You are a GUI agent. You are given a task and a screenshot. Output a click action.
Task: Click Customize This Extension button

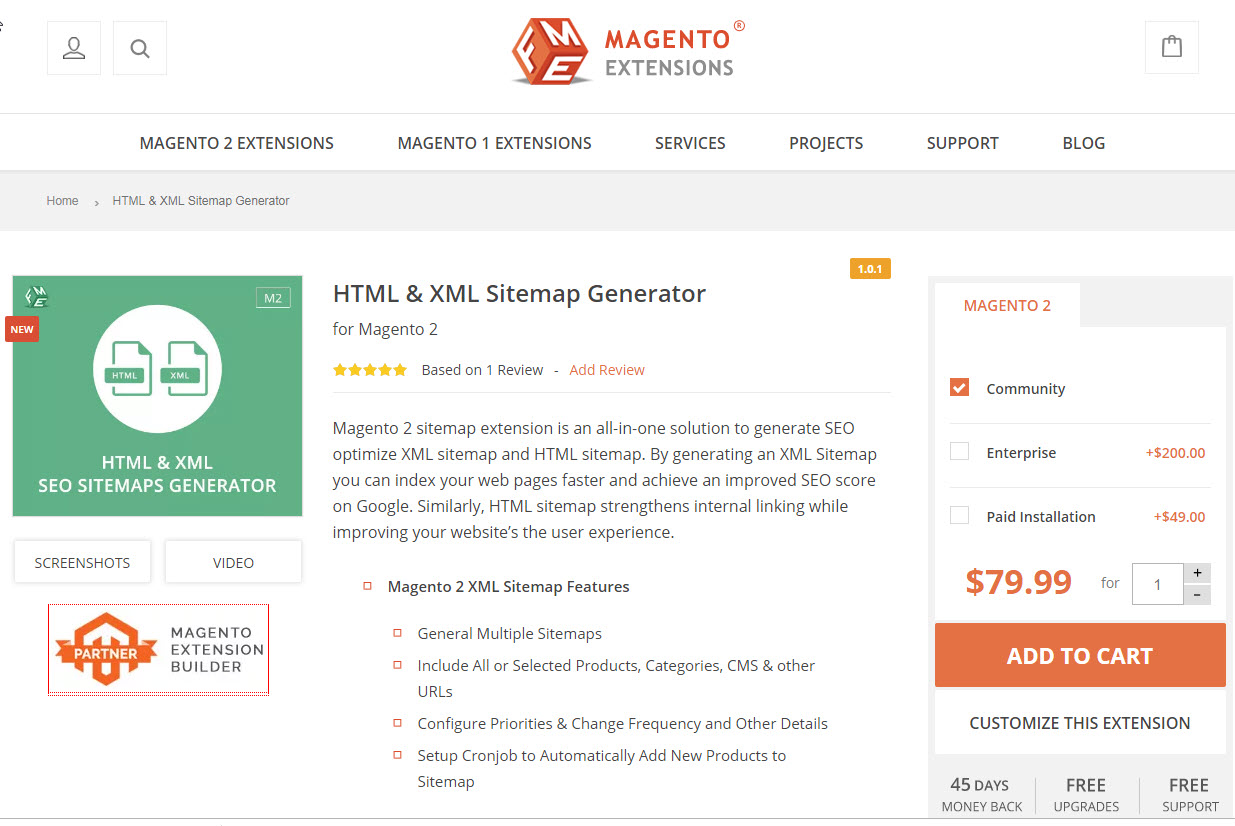[1080, 723]
